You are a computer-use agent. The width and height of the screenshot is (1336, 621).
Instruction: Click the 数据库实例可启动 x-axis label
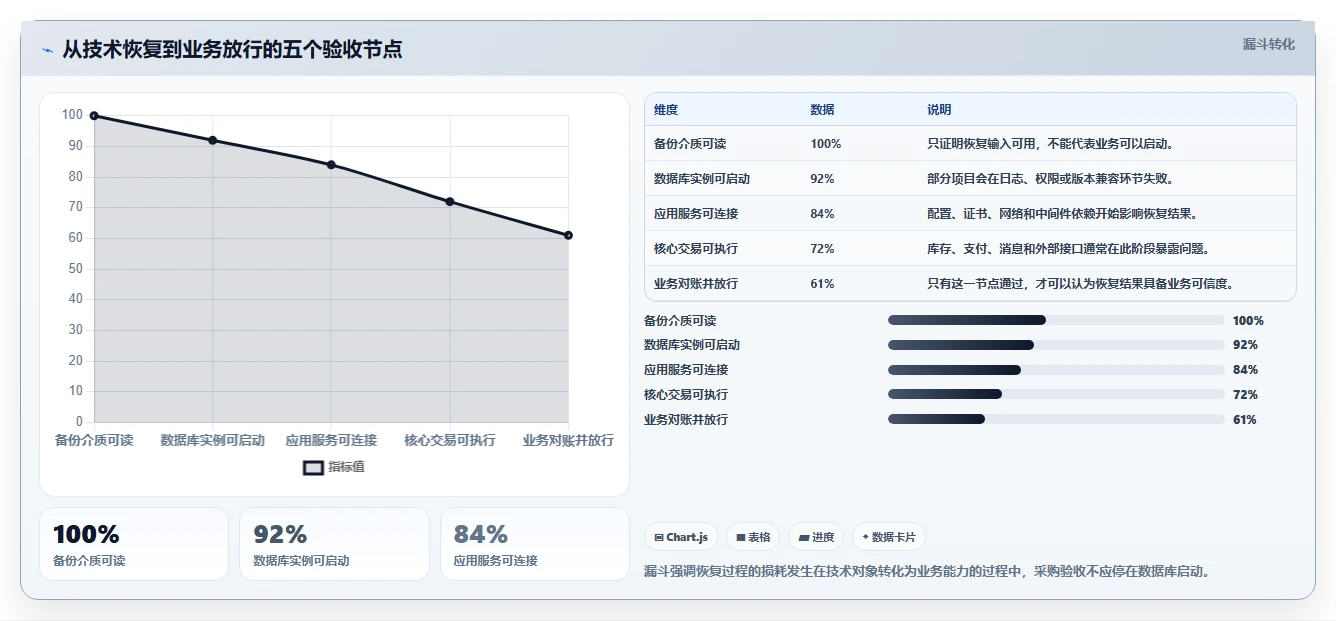[213, 440]
